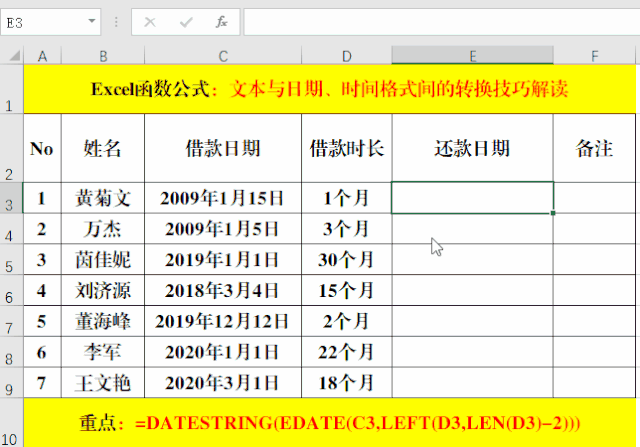The image size is (640, 447).
Task: Click into the formula bar input
Action: click(442, 22)
